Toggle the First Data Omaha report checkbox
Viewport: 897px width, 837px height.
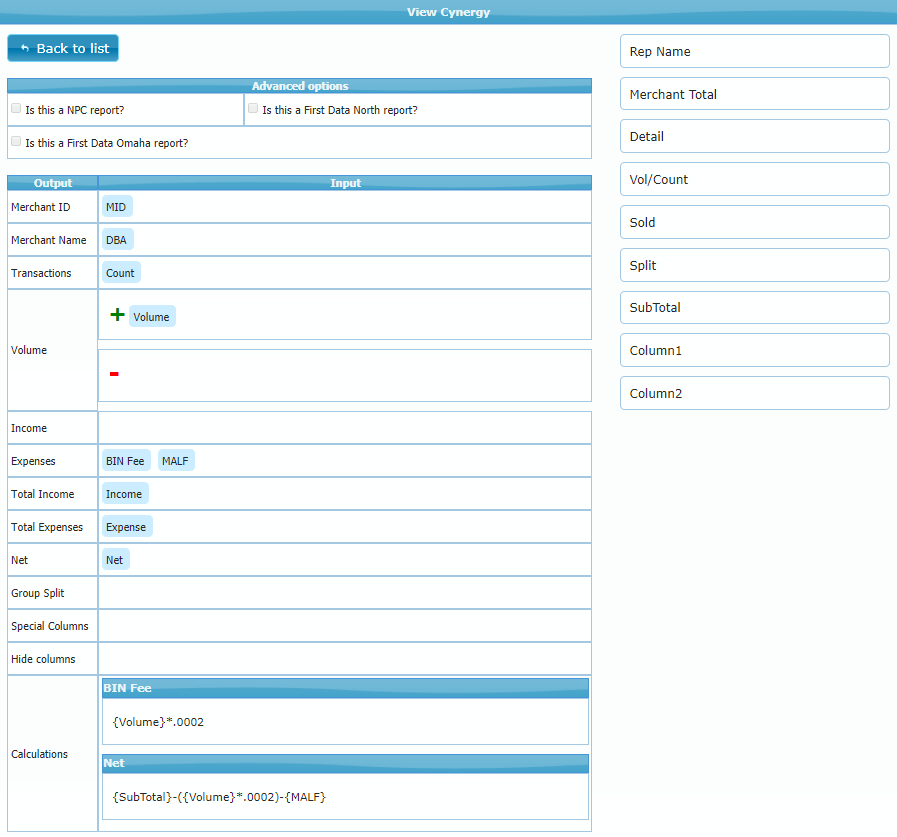click(16, 142)
